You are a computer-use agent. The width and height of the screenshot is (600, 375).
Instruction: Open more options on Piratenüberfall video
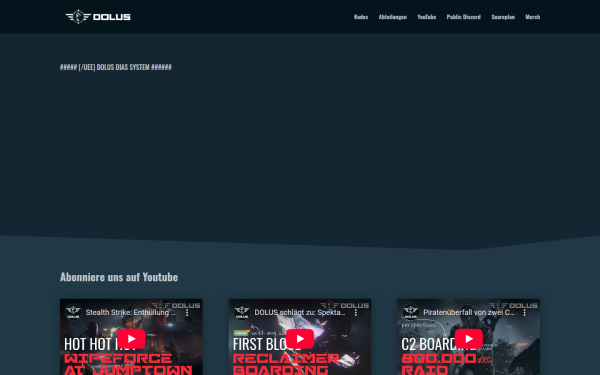point(525,313)
